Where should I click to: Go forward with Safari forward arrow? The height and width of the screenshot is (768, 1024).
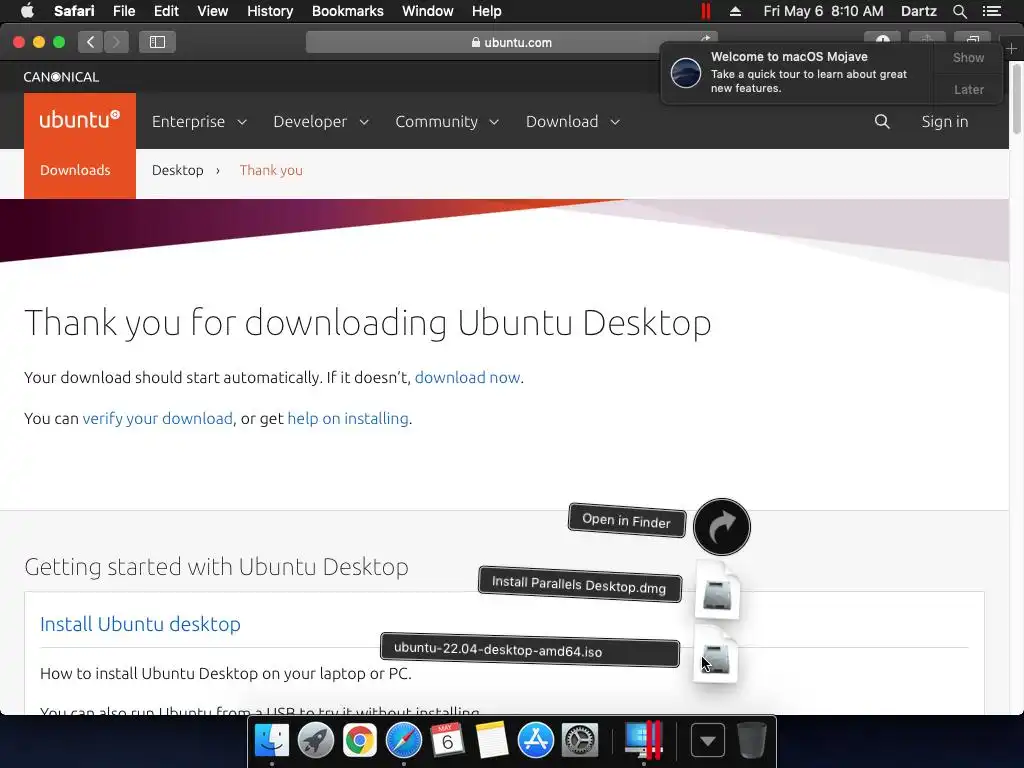pos(116,42)
